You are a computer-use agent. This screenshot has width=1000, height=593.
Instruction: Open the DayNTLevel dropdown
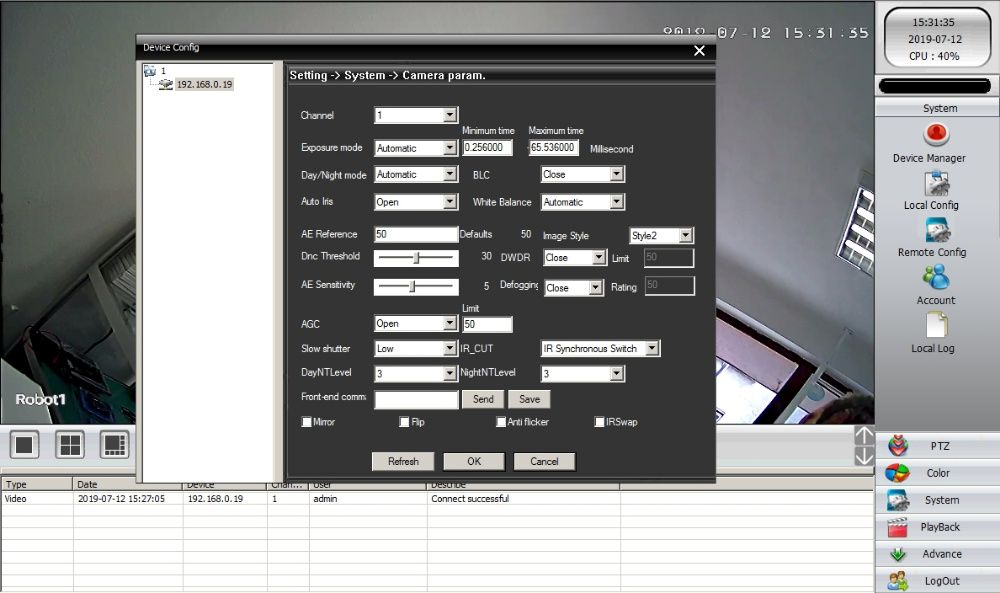[416, 374]
